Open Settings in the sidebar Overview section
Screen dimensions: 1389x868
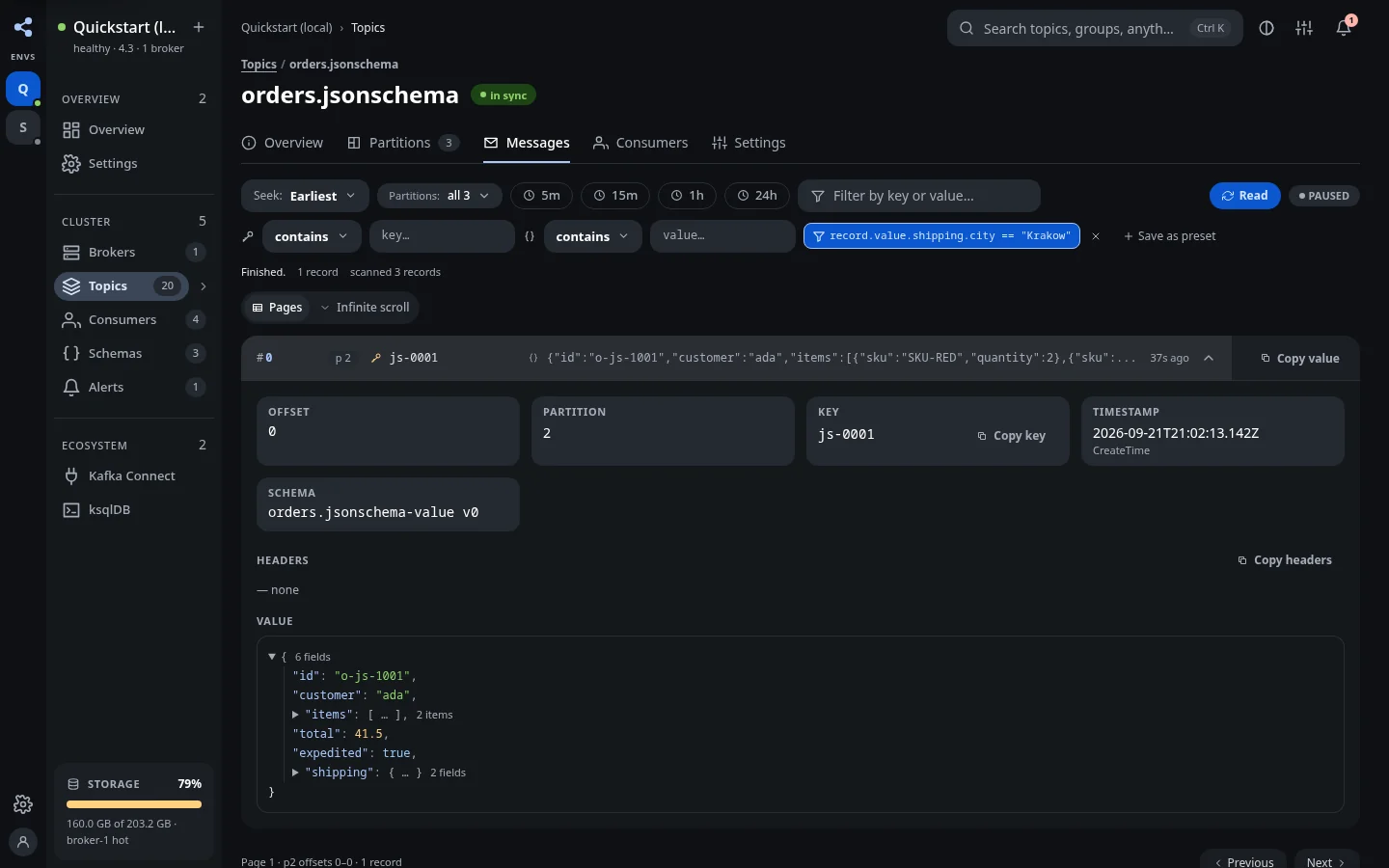134,163
